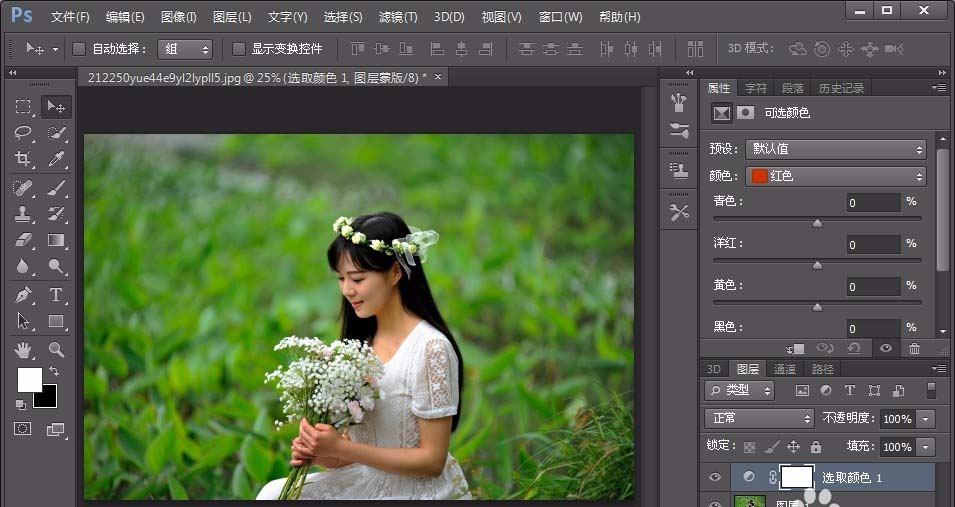Select the Blur tool
The height and width of the screenshot is (507, 955).
point(23,266)
